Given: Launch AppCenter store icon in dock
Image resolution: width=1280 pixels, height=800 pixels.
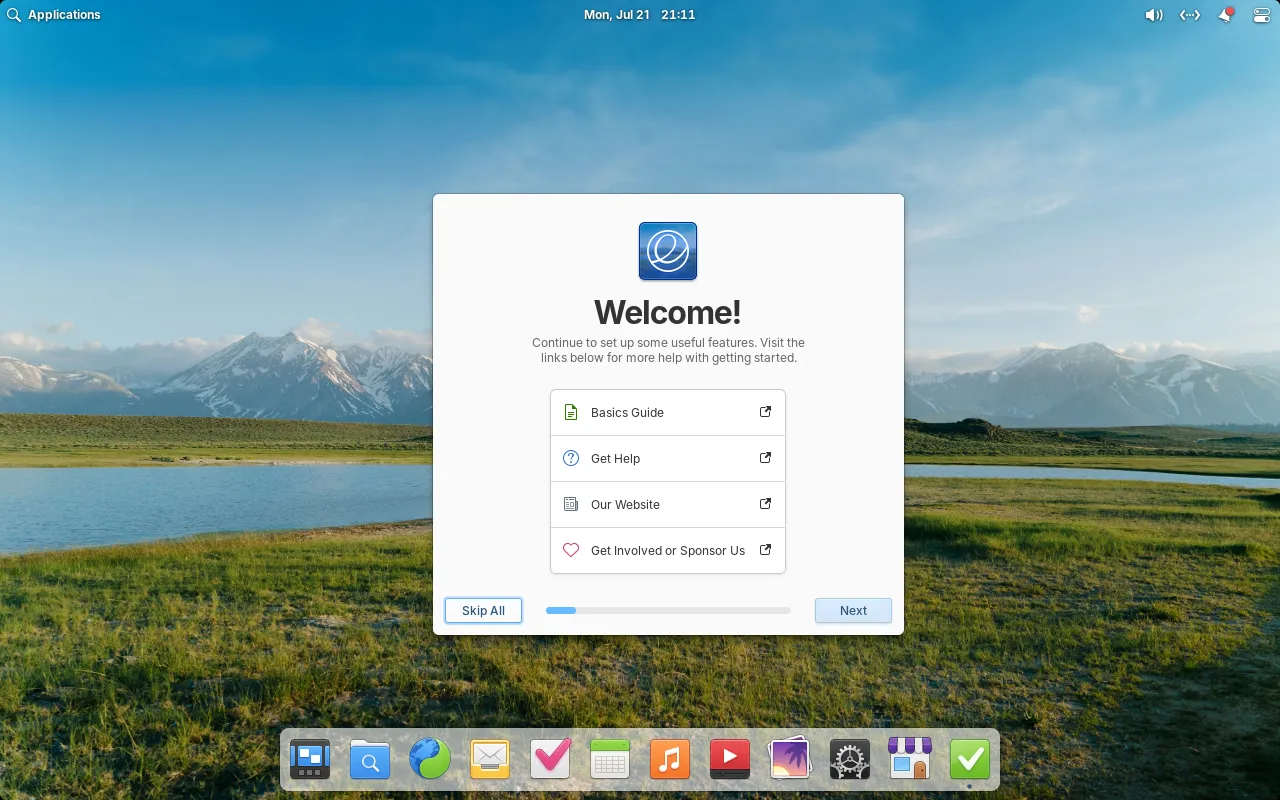Looking at the screenshot, I should pos(910,760).
